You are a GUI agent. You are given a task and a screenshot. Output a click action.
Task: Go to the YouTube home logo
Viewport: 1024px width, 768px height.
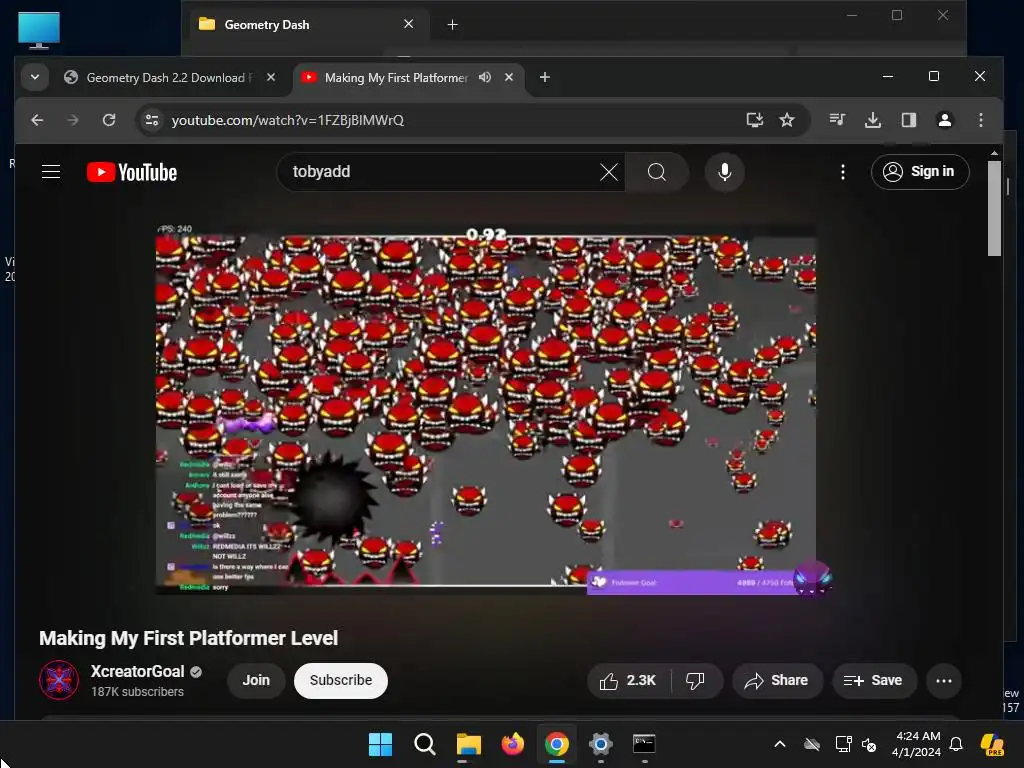point(132,172)
